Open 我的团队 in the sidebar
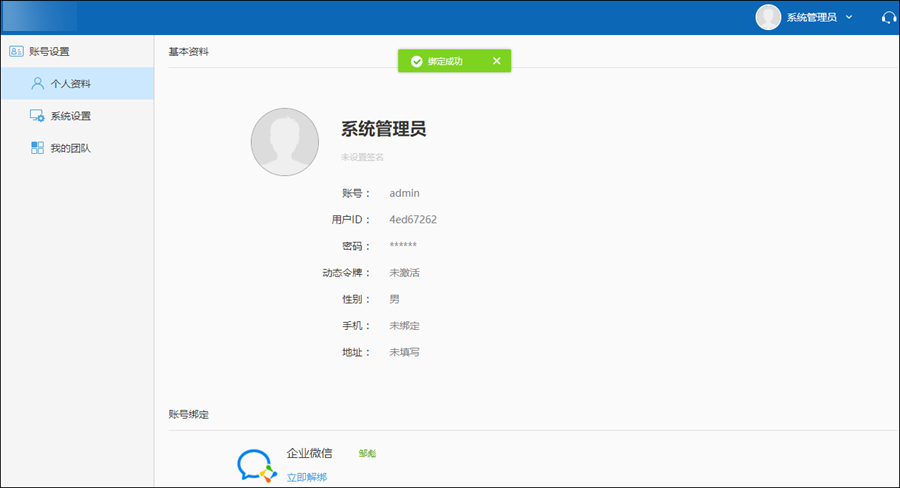 pos(70,148)
